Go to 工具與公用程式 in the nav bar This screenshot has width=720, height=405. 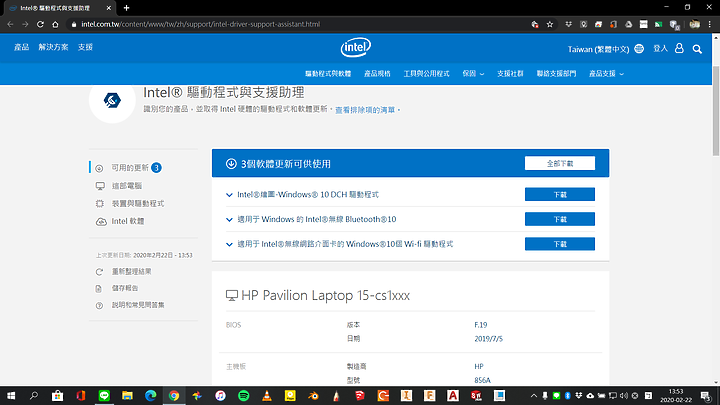pyautogui.click(x=426, y=73)
